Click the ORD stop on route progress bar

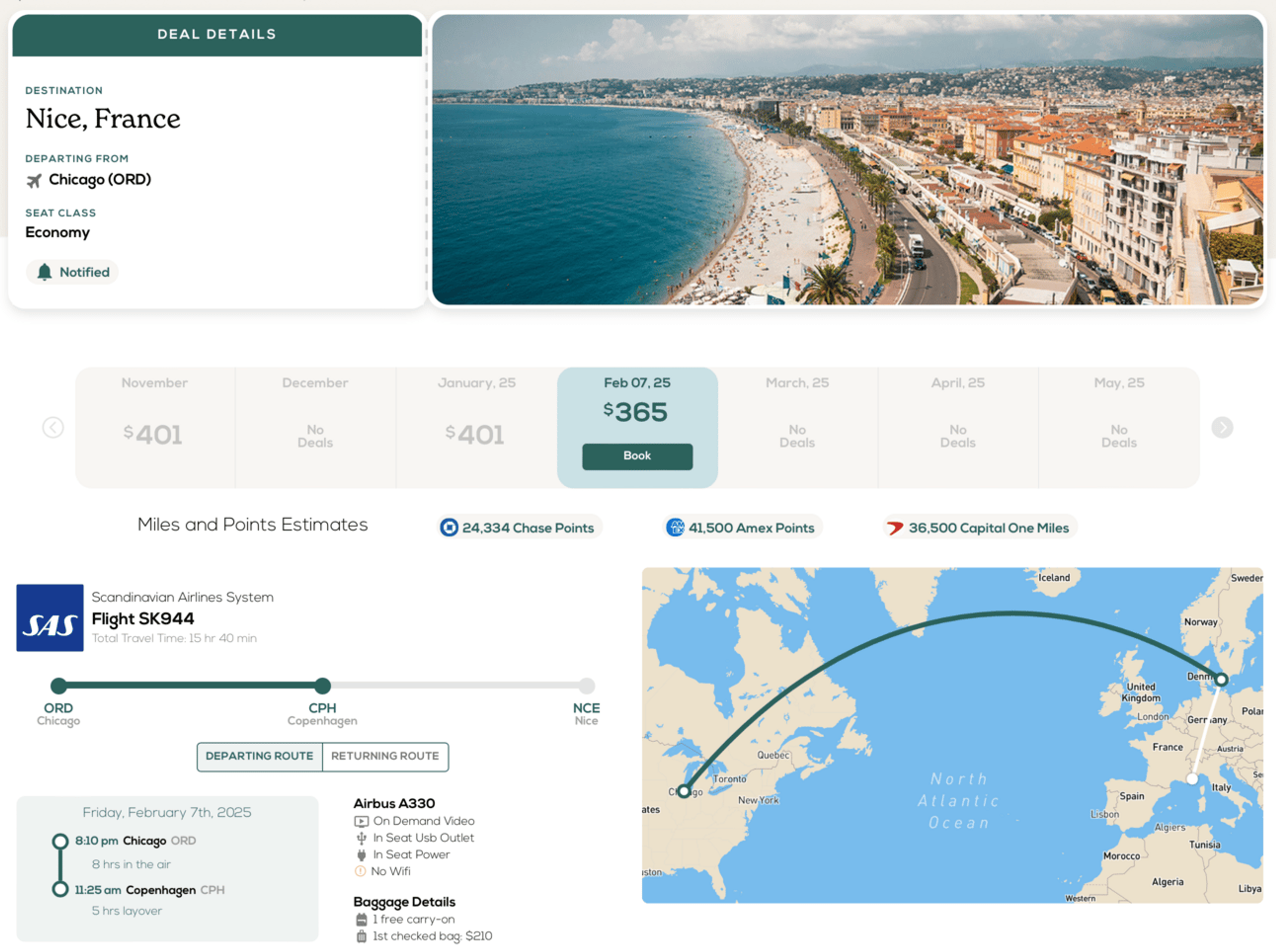click(x=59, y=685)
